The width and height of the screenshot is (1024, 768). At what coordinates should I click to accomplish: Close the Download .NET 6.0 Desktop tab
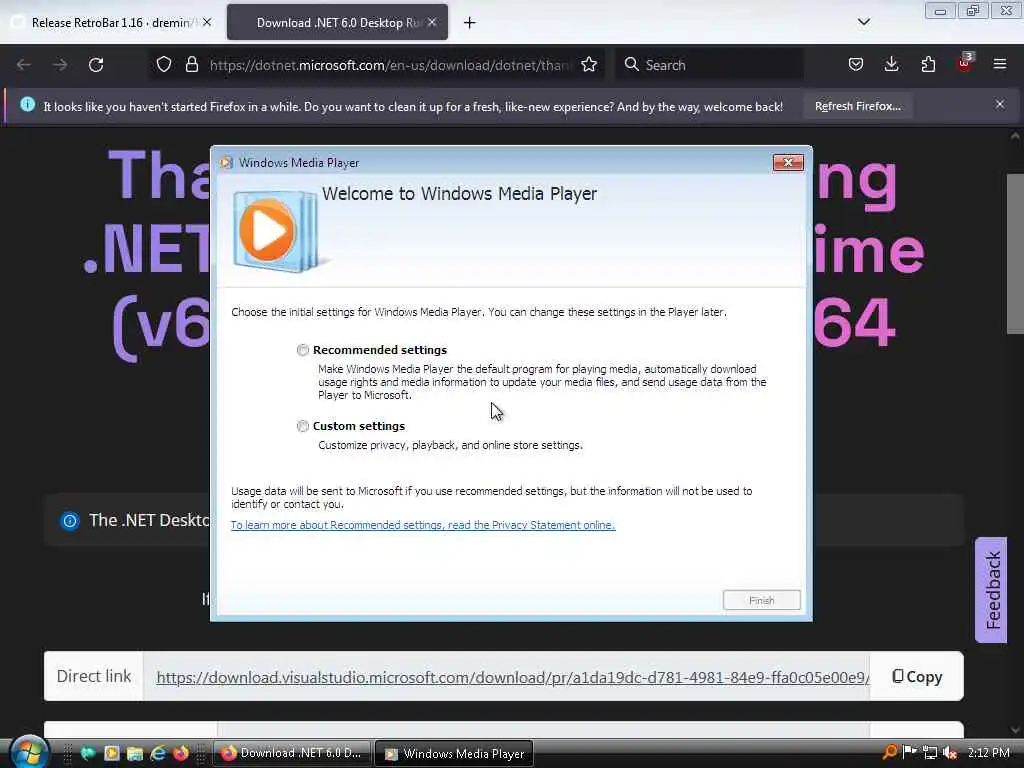432,22
